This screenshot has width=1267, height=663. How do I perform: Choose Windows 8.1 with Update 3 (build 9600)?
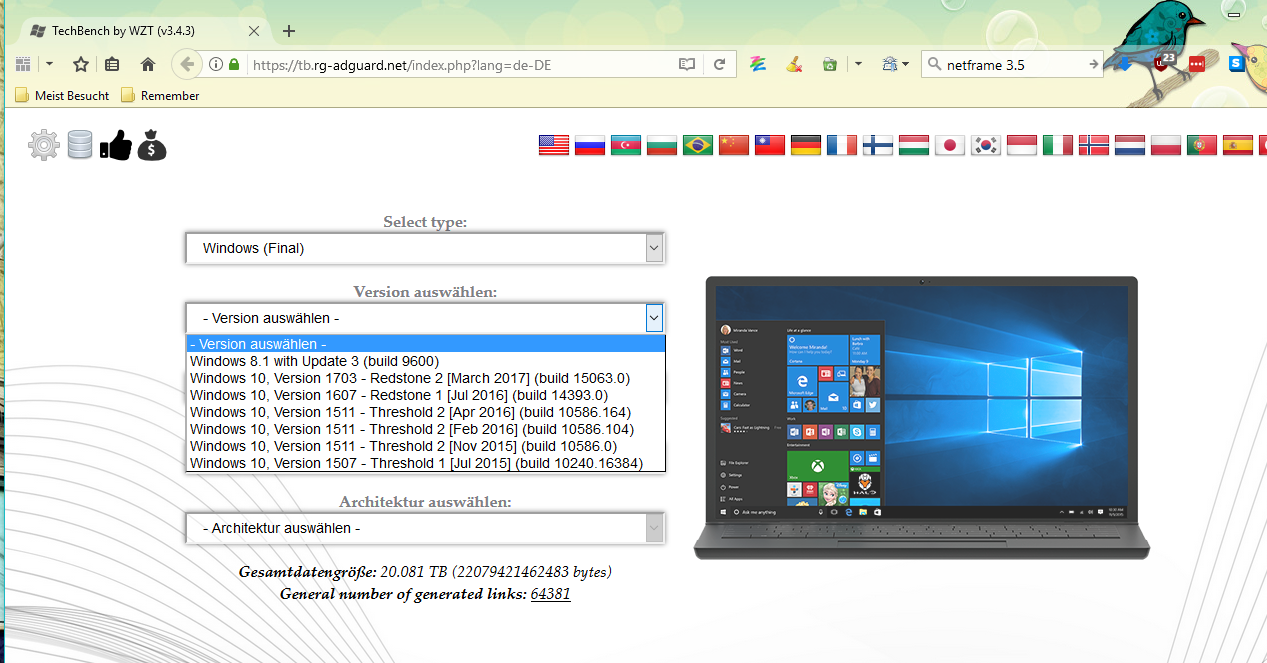pos(426,361)
